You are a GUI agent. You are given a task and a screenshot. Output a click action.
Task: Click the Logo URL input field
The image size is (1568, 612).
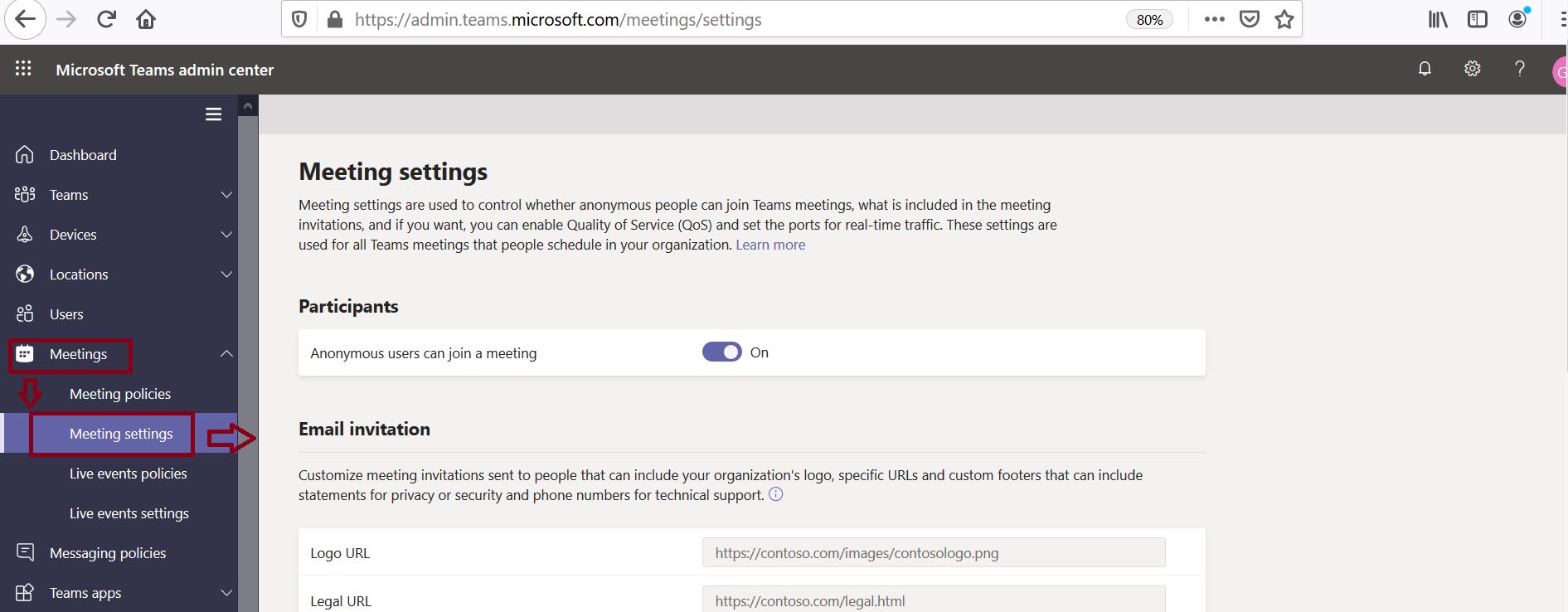click(x=933, y=553)
